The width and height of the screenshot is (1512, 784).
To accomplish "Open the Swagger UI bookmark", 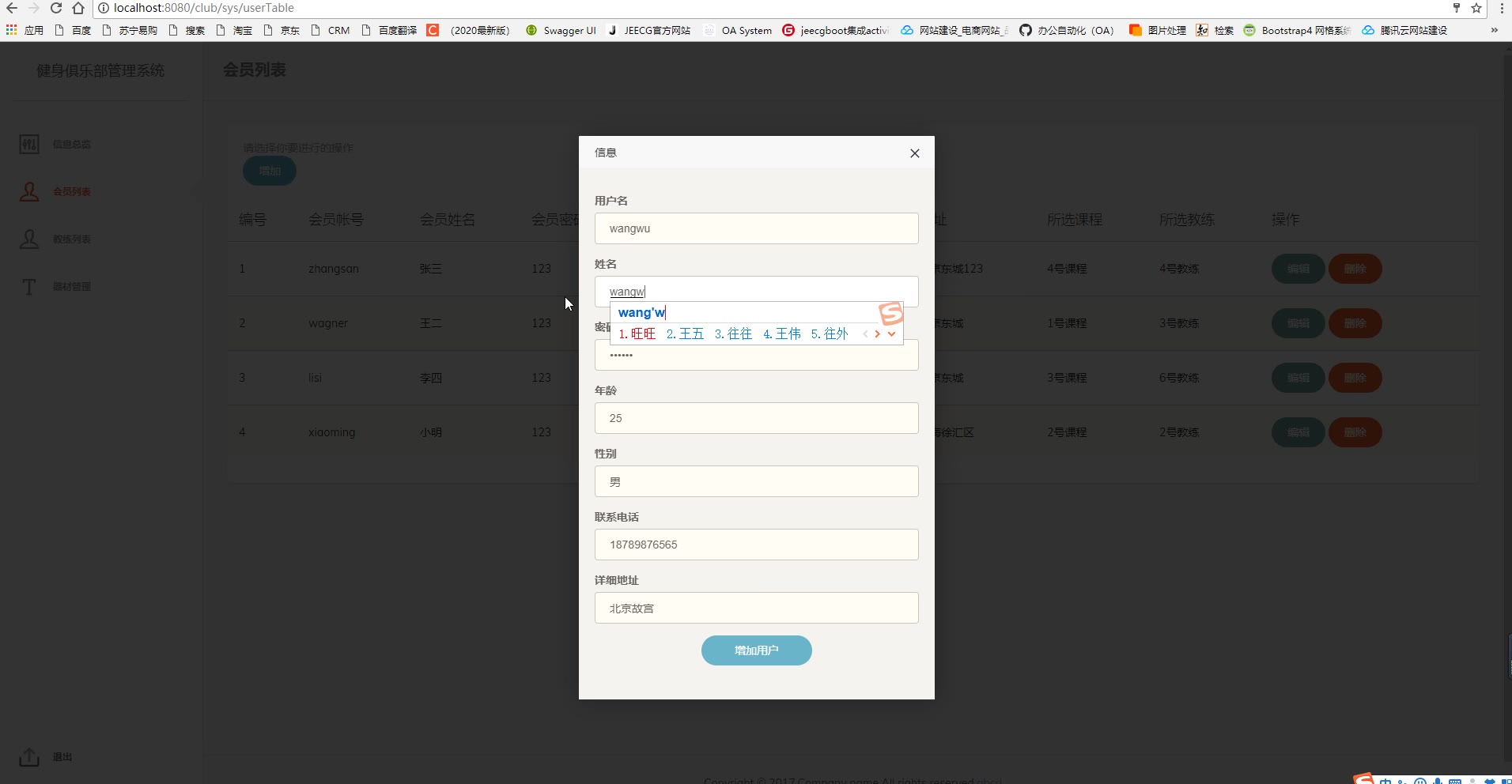I will [561, 30].
